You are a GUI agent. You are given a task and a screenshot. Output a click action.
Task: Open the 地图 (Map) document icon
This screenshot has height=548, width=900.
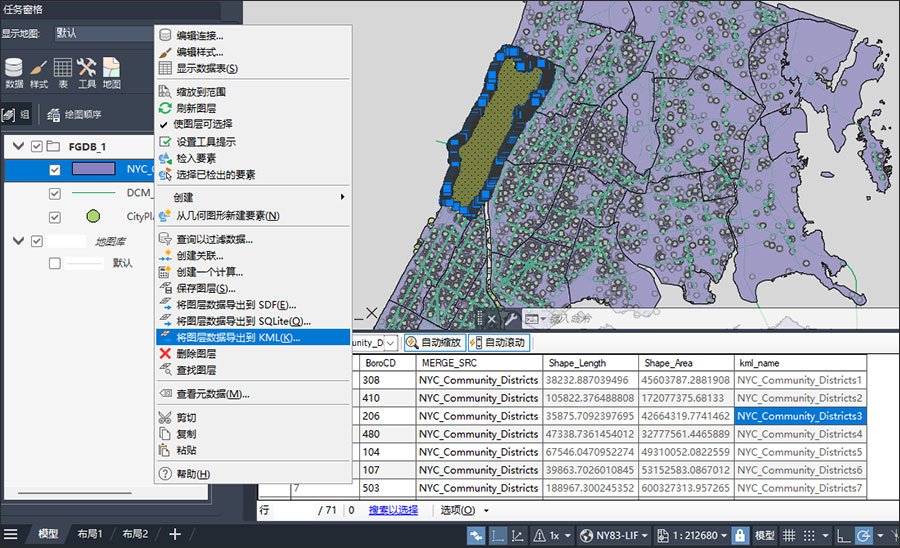111,73
